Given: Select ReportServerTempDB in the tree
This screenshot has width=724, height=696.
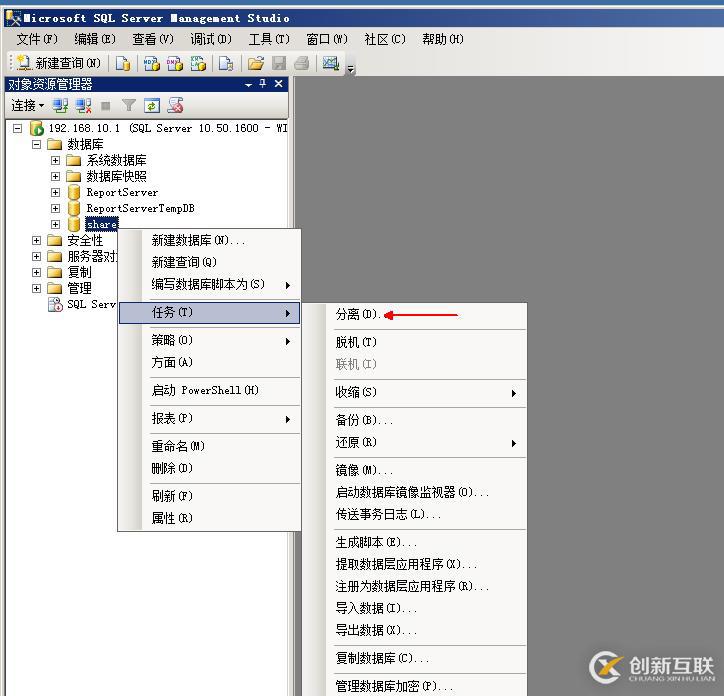Looking at the screenshot, I should [x=140, y=208].
